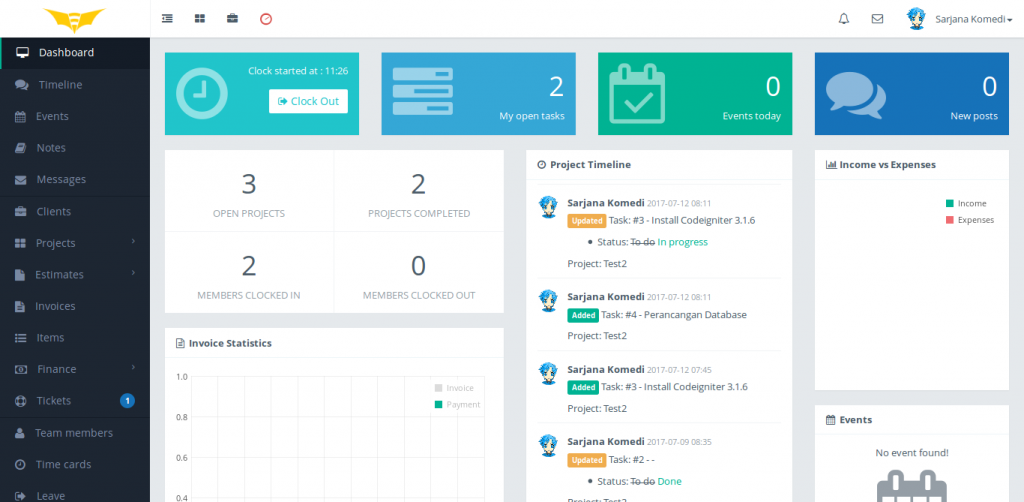Image resolution: width=1024 pixels, height=502 pixels.
Task: Toggle the Invoice legend swatch in chart
Action: coord(438,388)
